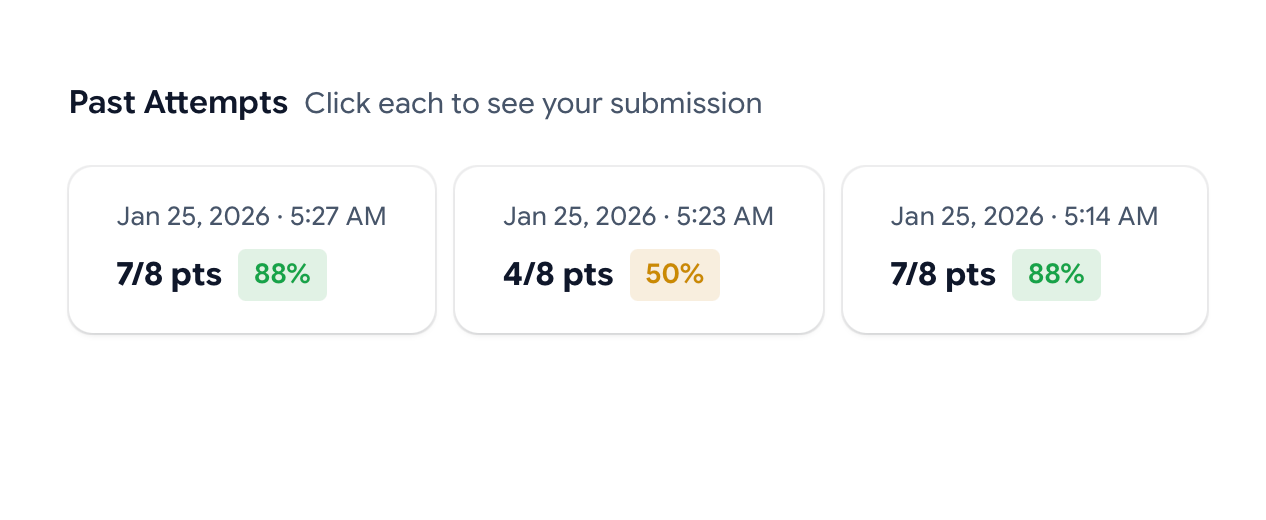Select 7/8 pts in the 5:14 AM attempt
Image resolution: width=1266 pixels, height=520 pixels.
click(x=943, y=275)
